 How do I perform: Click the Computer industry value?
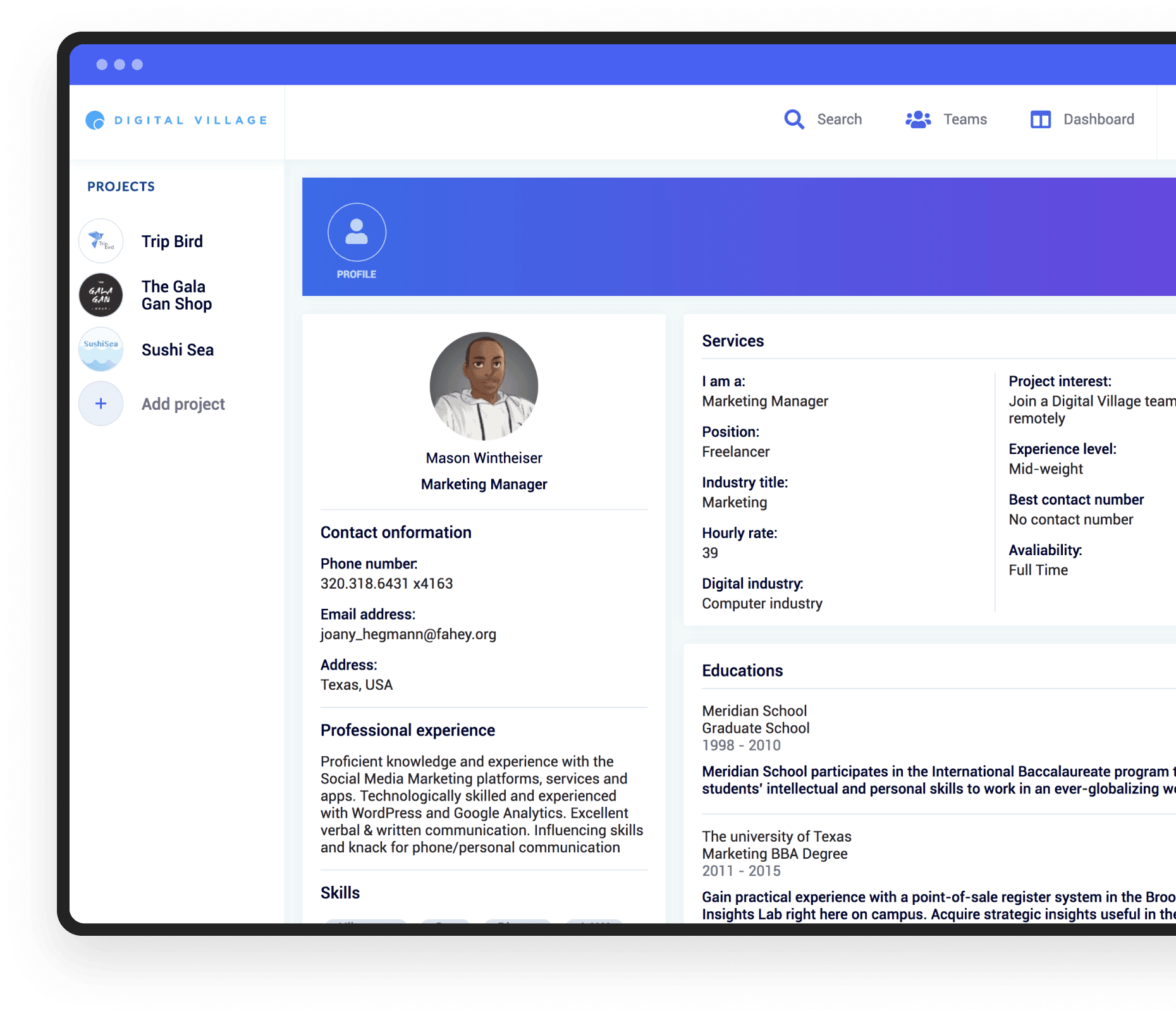(762, 603)
